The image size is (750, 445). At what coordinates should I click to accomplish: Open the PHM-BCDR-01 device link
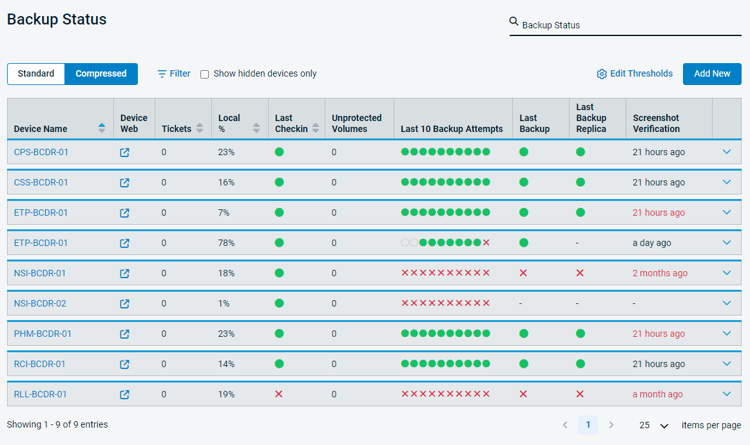43,334
